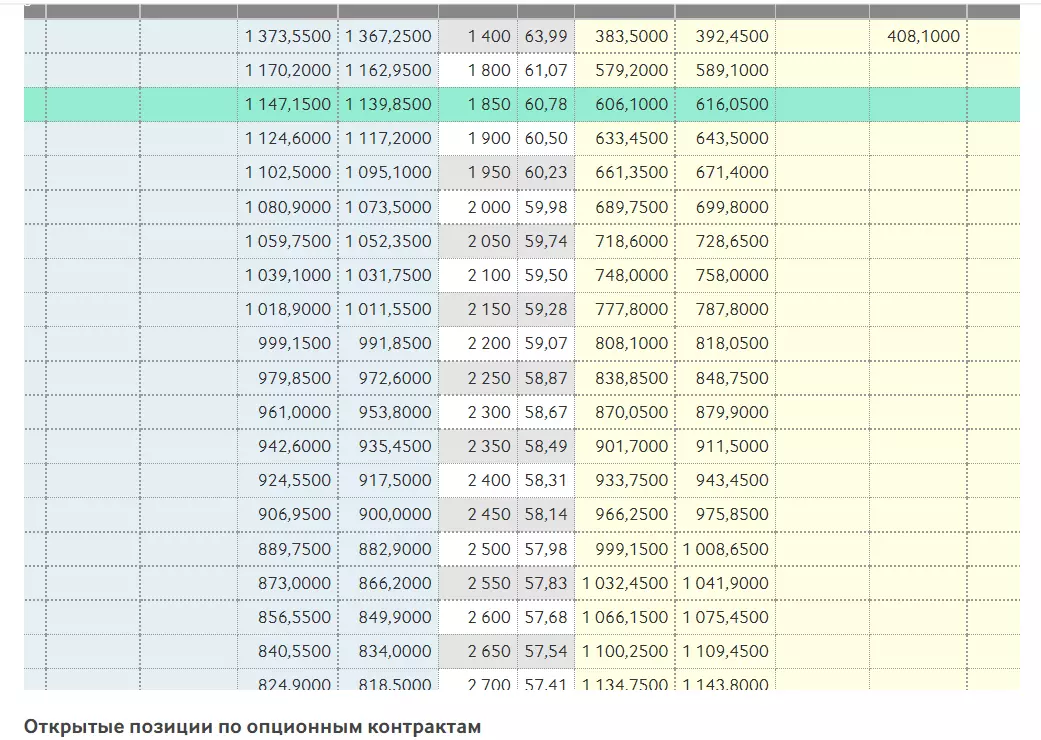Click strike 2 100 cell
Image resolution: width=1041 pixels, height=740 pixels.
478,275
